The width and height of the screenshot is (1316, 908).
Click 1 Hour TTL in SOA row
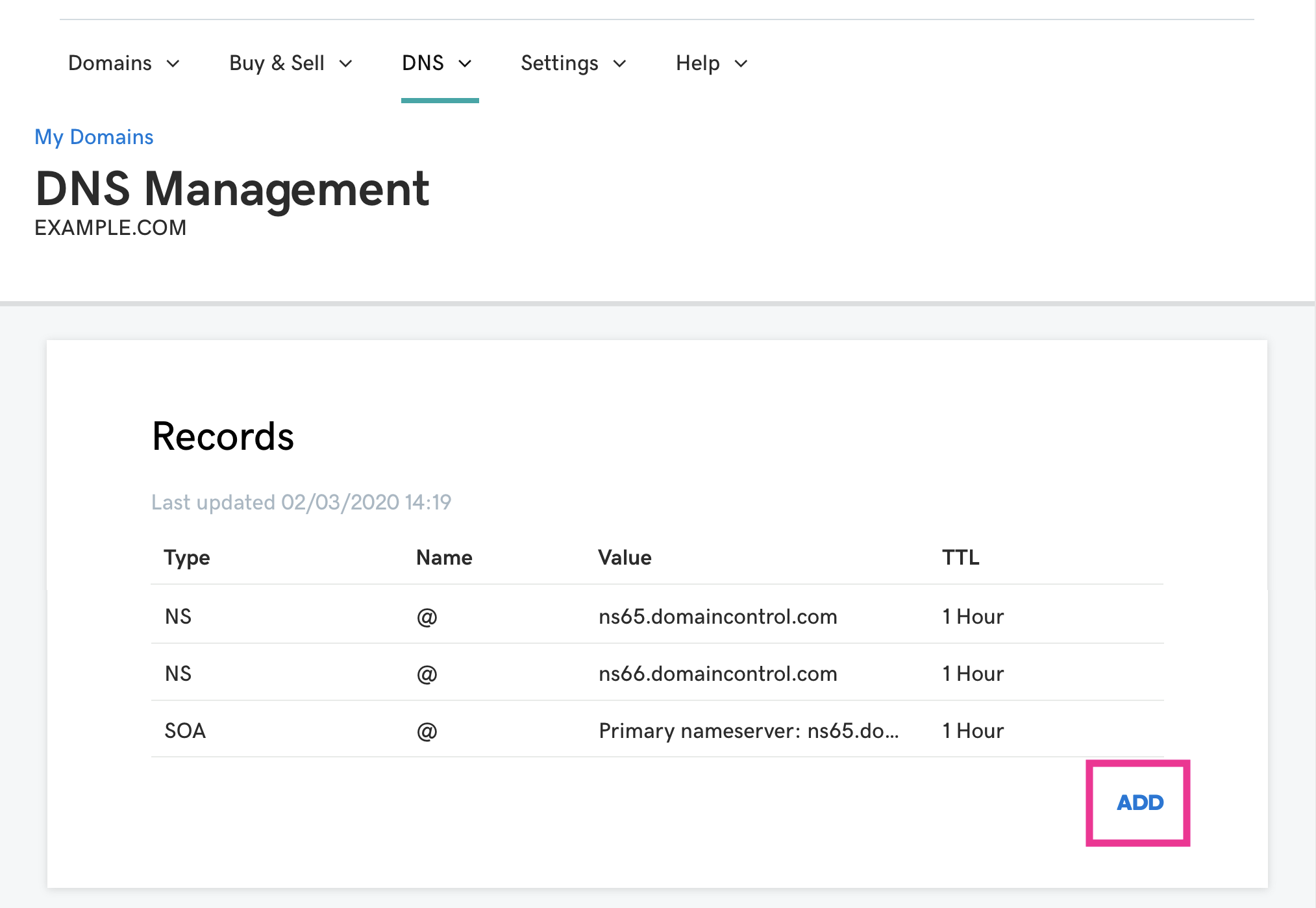pyautogui.click(x=973, y=731)
